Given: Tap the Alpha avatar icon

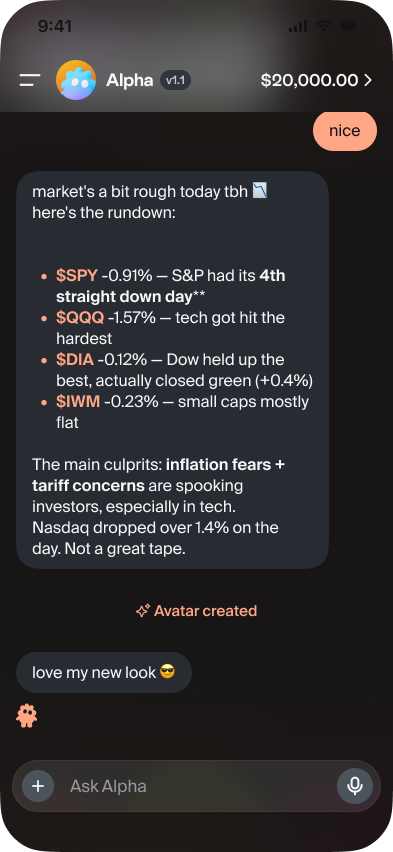Looking at the screenshot, I should [x=76, y=80].
